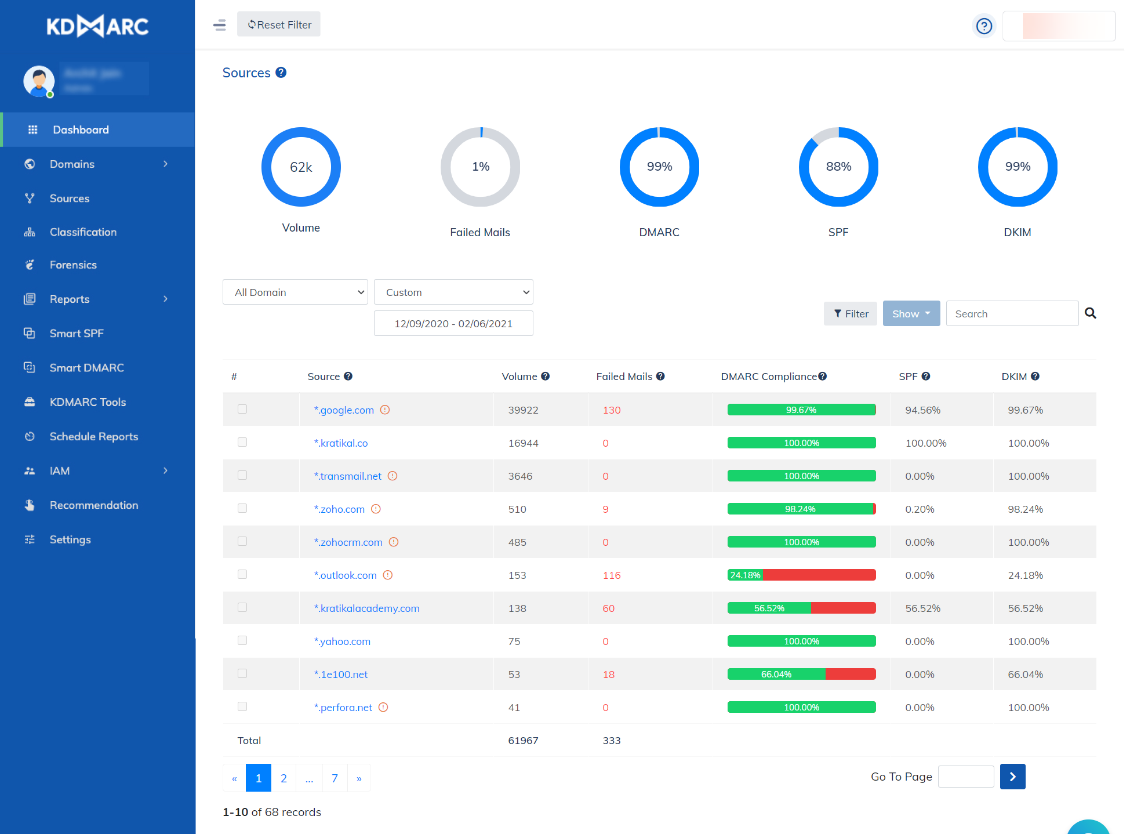Click the Sources heading help icon
Image resolution: width=1125 pixels, height=835 pixels.
click(281, 72)
